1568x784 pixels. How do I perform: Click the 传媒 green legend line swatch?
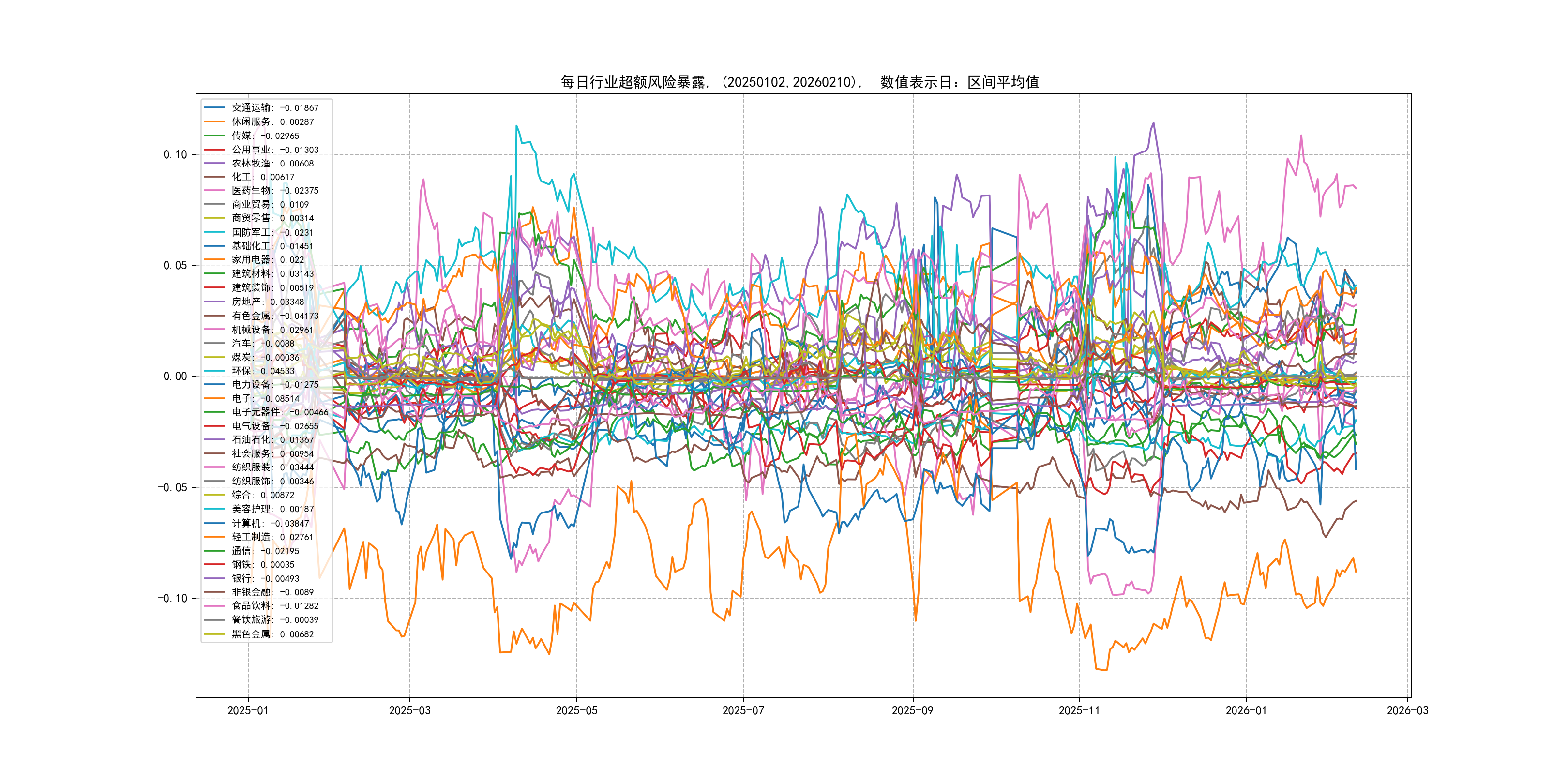(214, 136)
